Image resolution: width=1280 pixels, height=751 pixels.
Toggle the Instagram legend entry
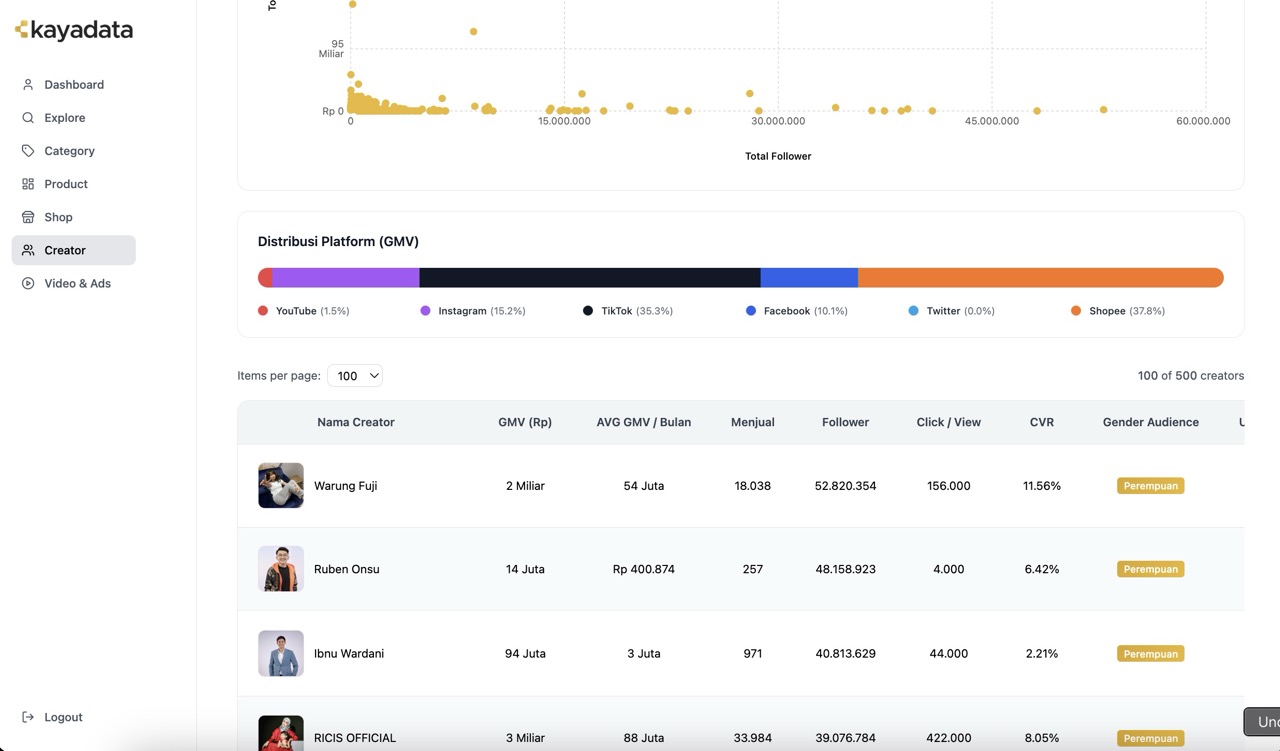pos(472,311)
